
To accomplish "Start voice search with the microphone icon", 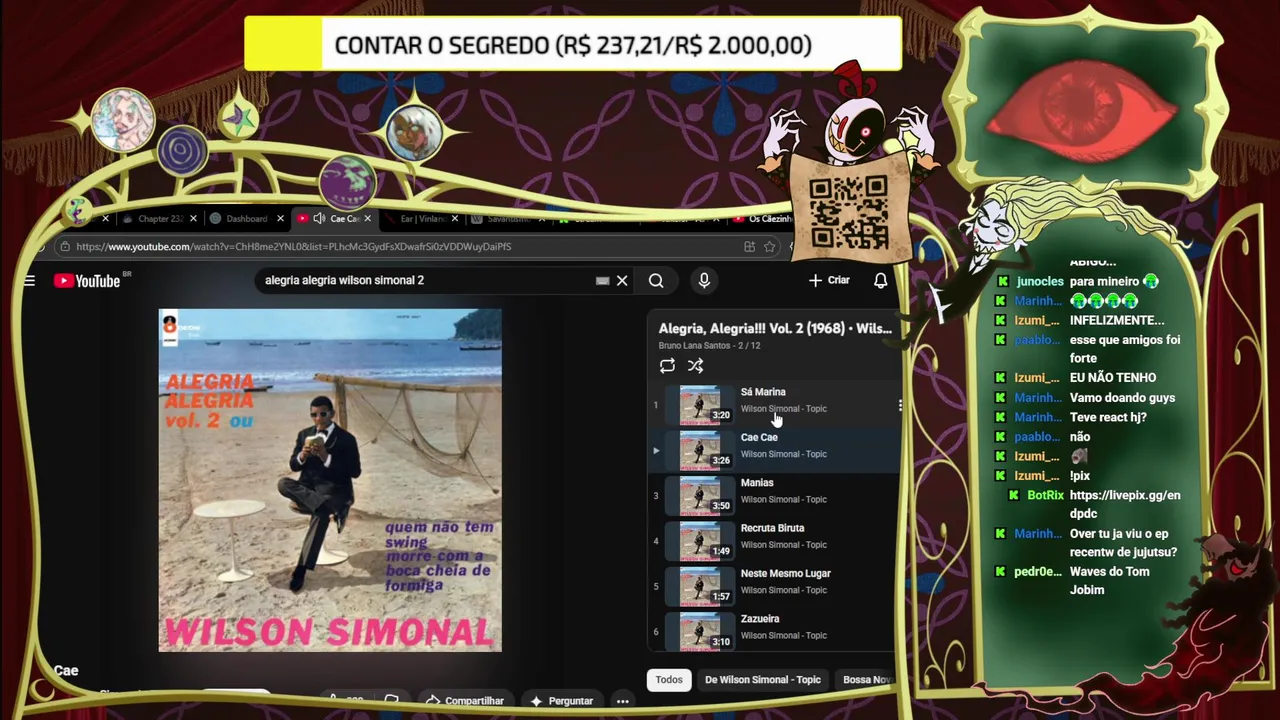I will [704, 281].
